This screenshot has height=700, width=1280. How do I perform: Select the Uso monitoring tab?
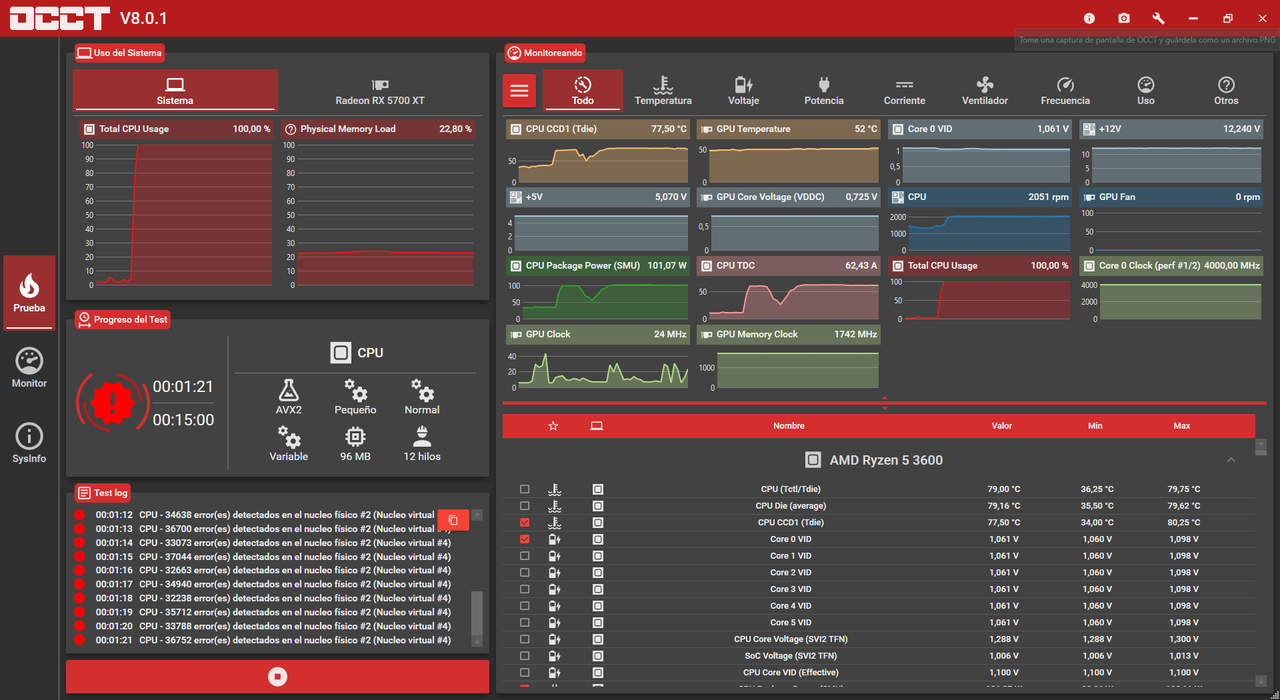pyautogui.click(x=1146, y=90)
